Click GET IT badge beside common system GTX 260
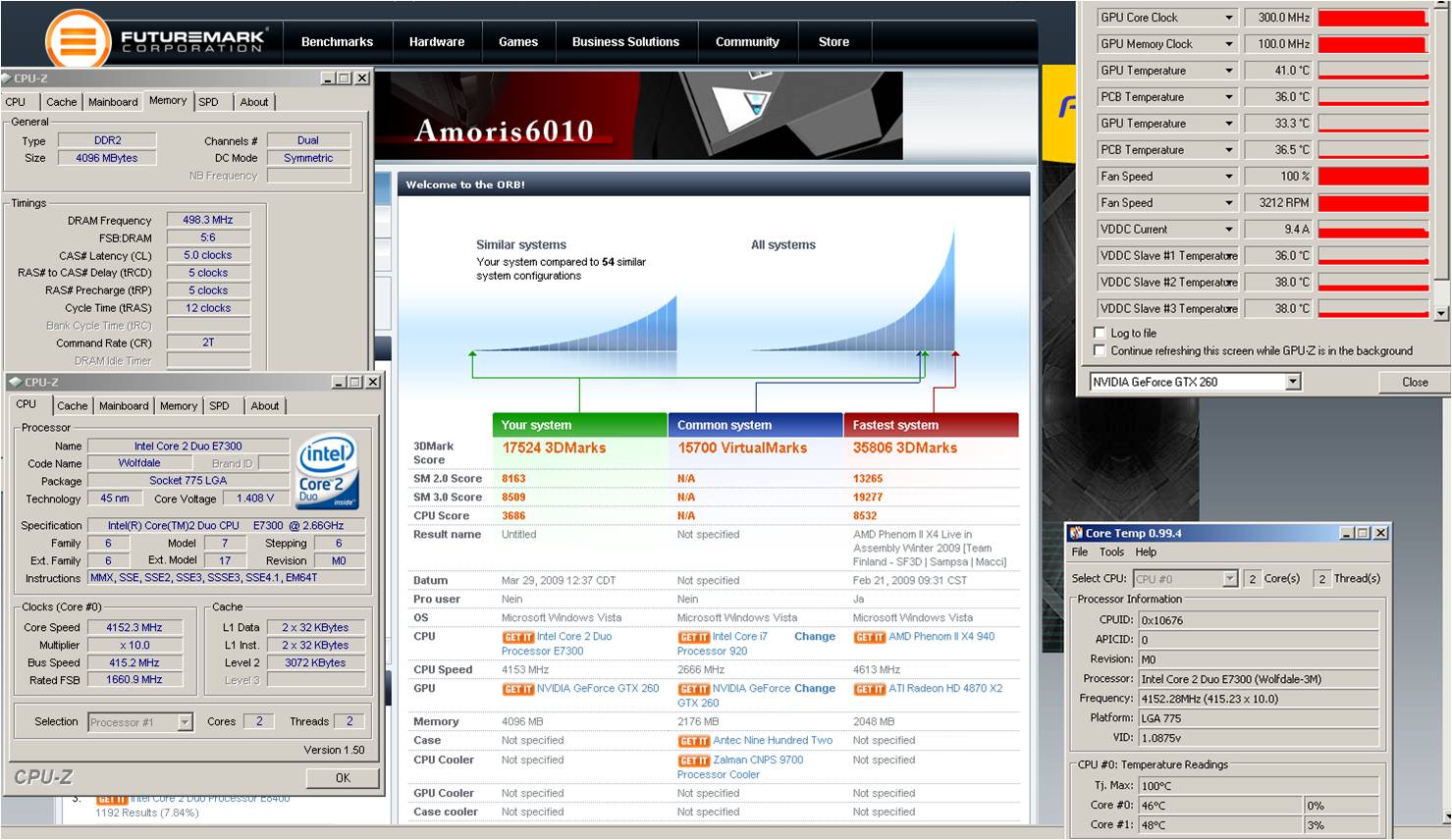Screen dimensions: 1452x840 (693, 690)
